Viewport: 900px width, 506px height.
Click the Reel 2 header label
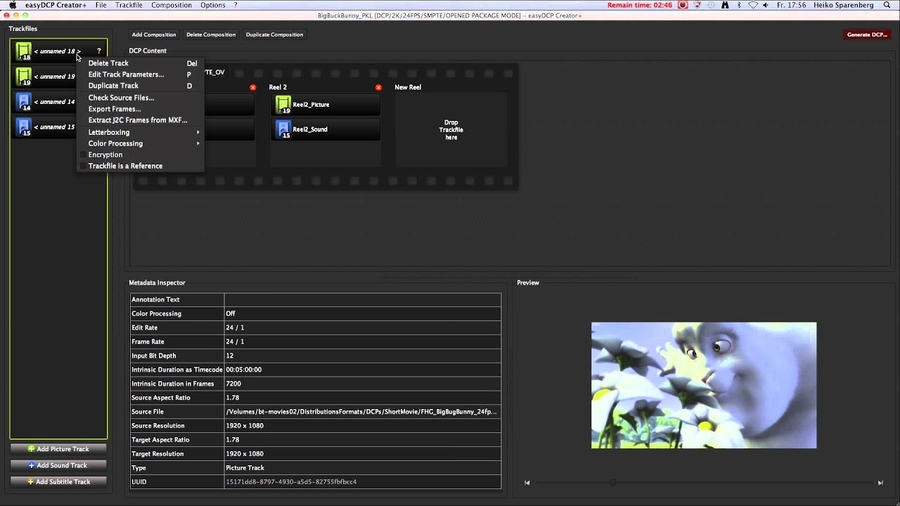tap(278, 87)
